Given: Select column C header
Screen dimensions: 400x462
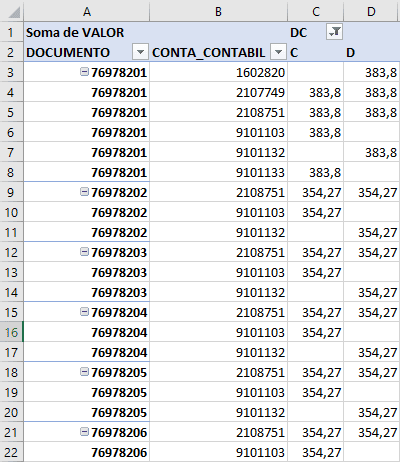Looking at the screenshot, I should point(316,11).
